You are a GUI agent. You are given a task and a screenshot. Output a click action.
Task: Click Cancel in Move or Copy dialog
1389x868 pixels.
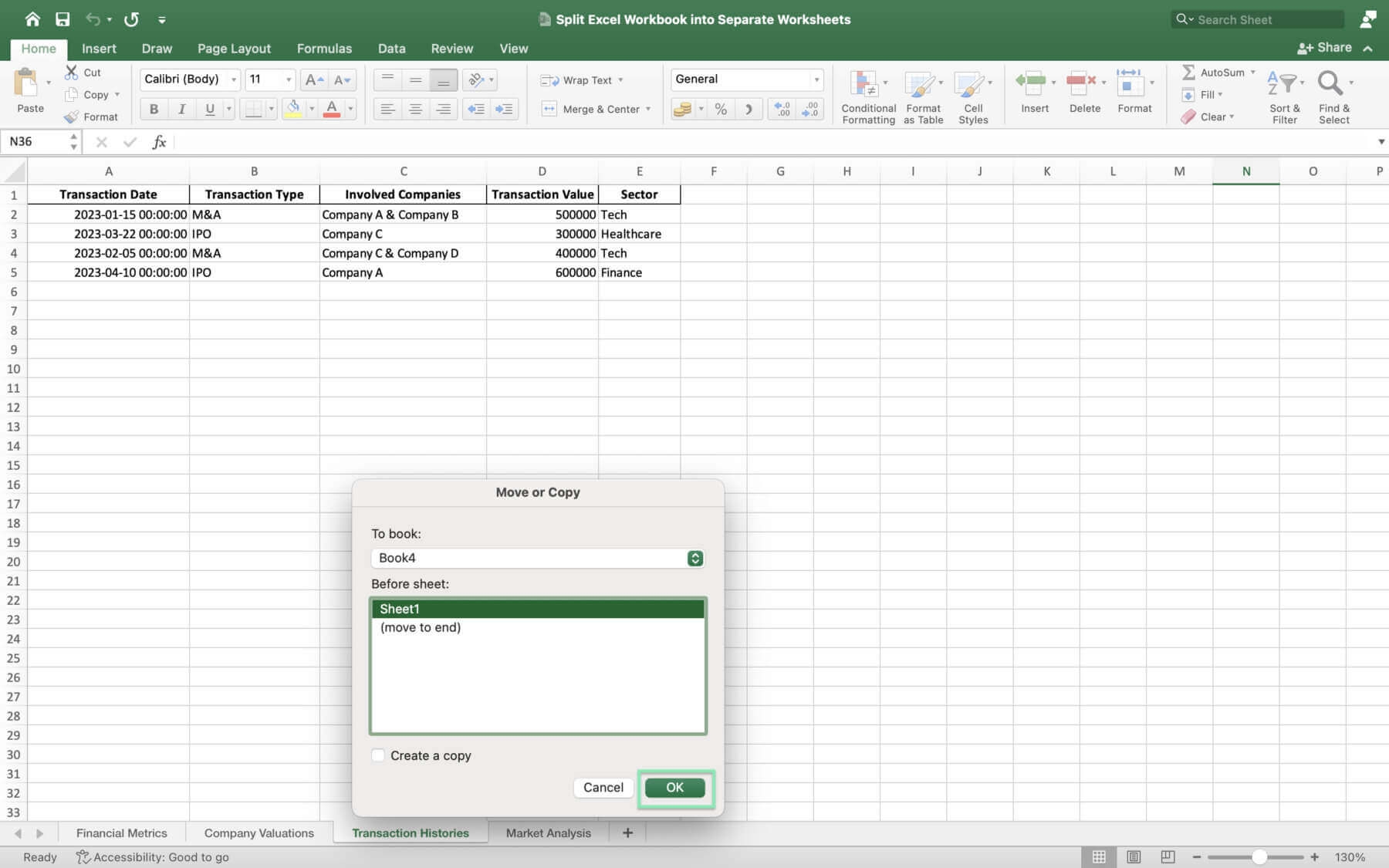(x=603, y=787)
